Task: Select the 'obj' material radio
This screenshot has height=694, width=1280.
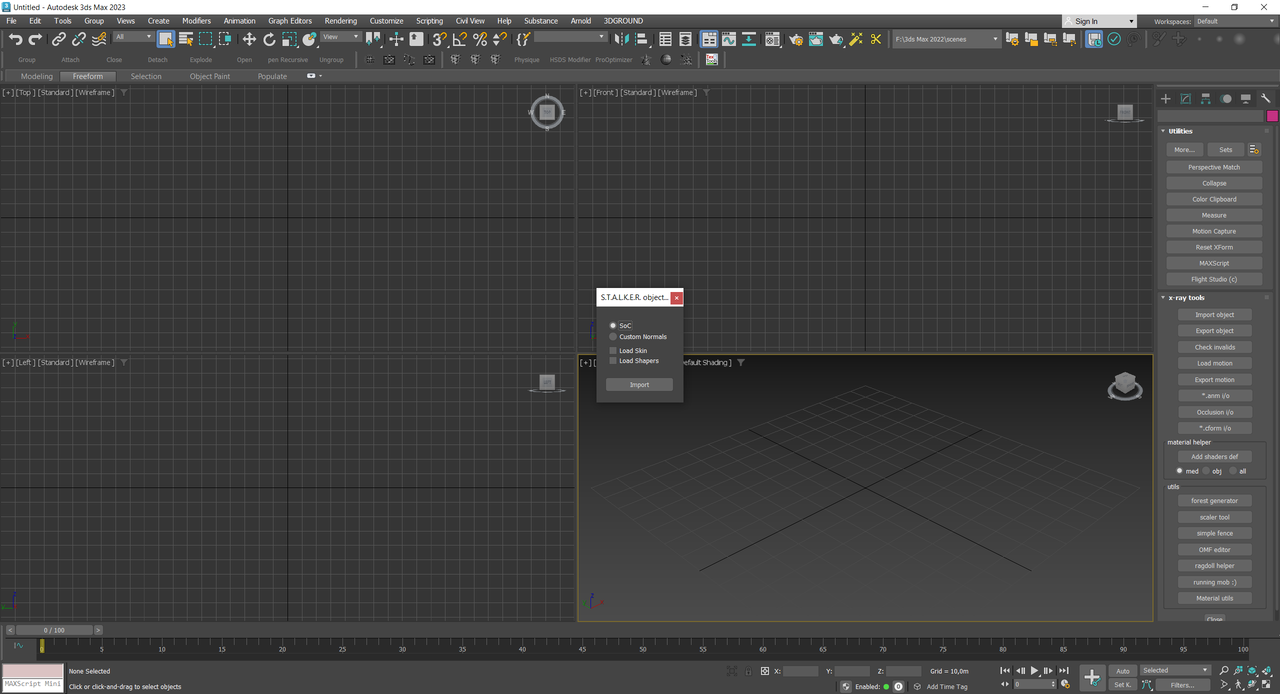Action: [1207, 471]
